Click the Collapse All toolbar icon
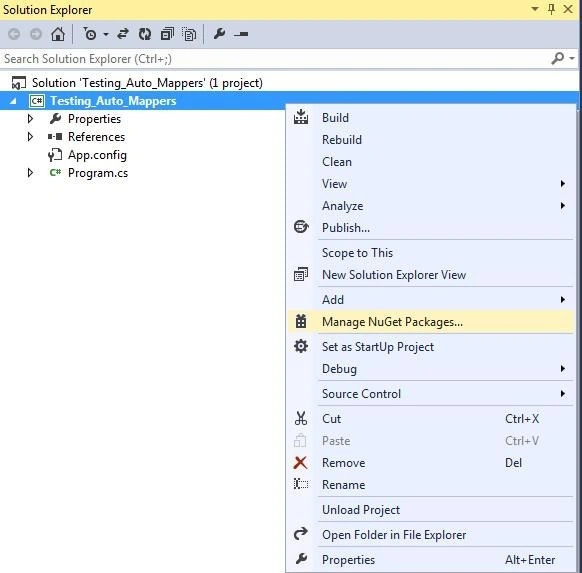Screen dimensions: 582x573 [167, 34]
